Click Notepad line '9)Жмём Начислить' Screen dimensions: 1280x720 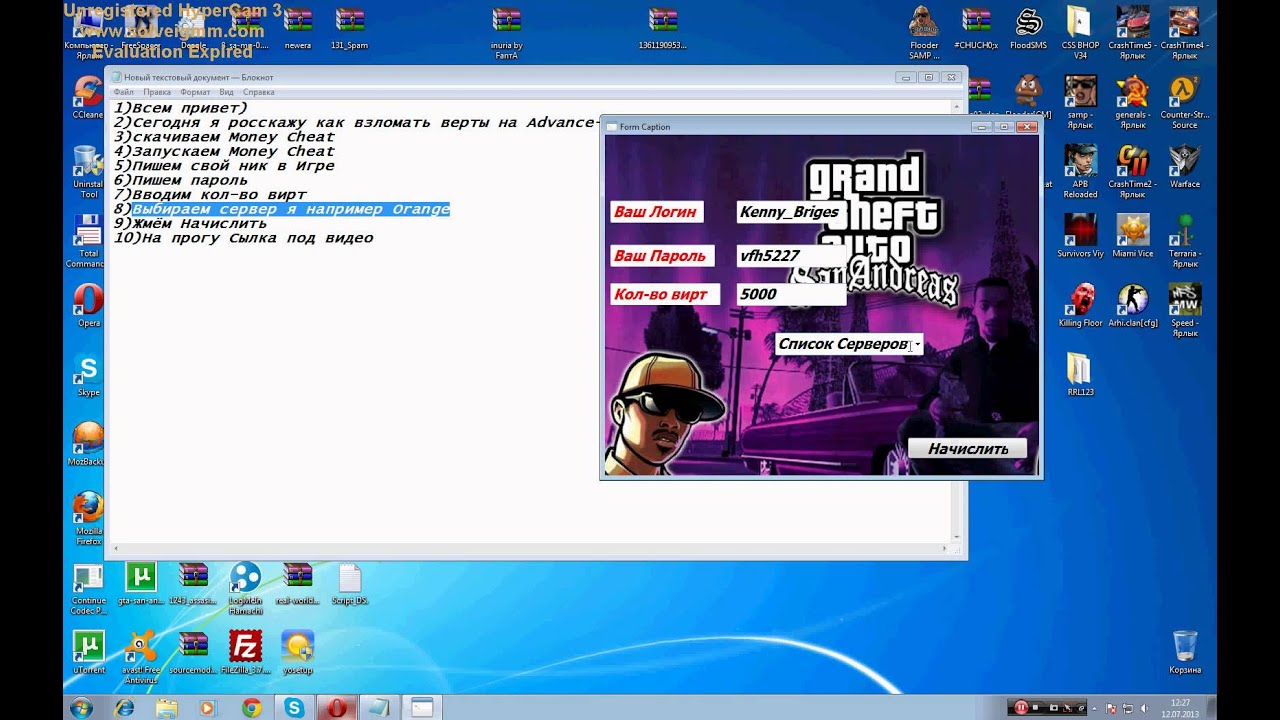[190, 224]
